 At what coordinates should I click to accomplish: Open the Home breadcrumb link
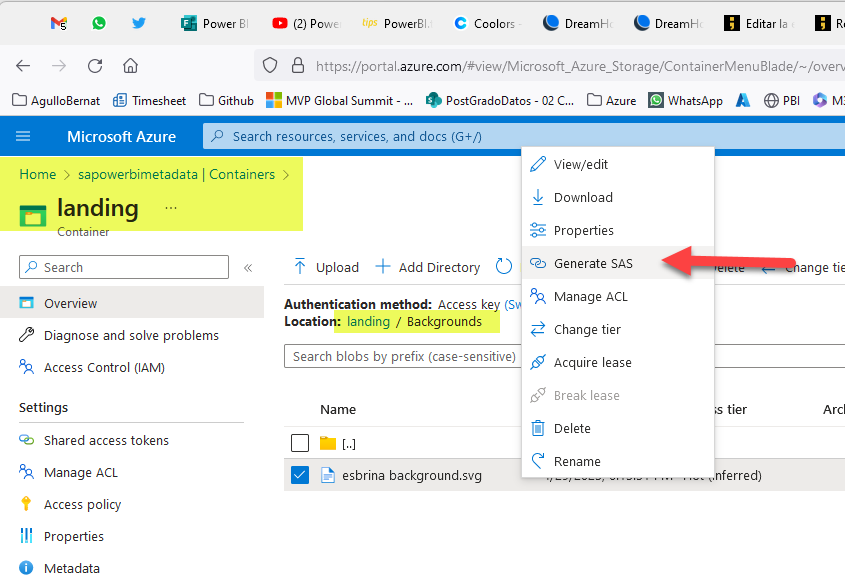(x=38, y=174)
